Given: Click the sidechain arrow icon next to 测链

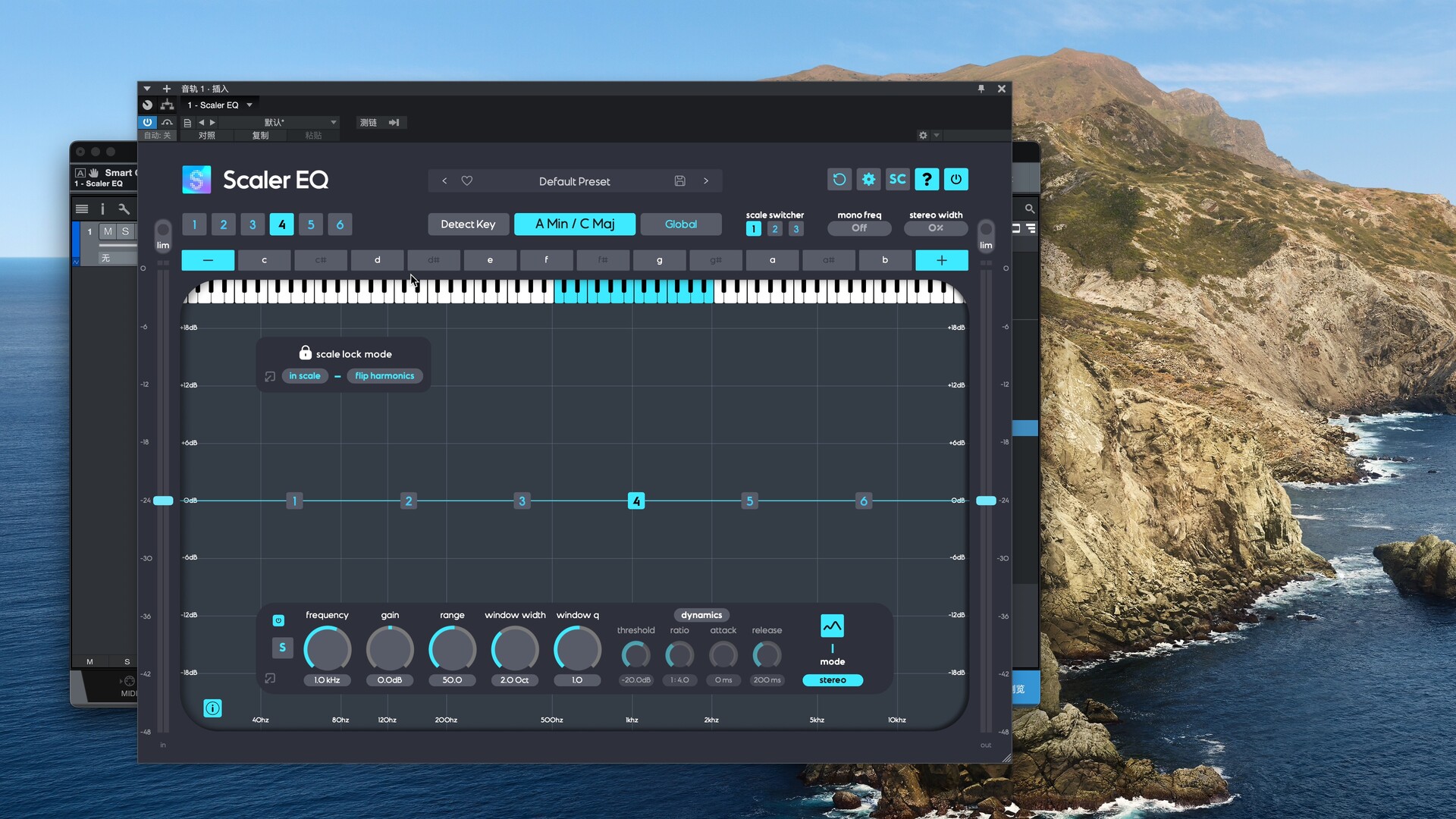Looking at the screenshot, I should tap(394, 122).
